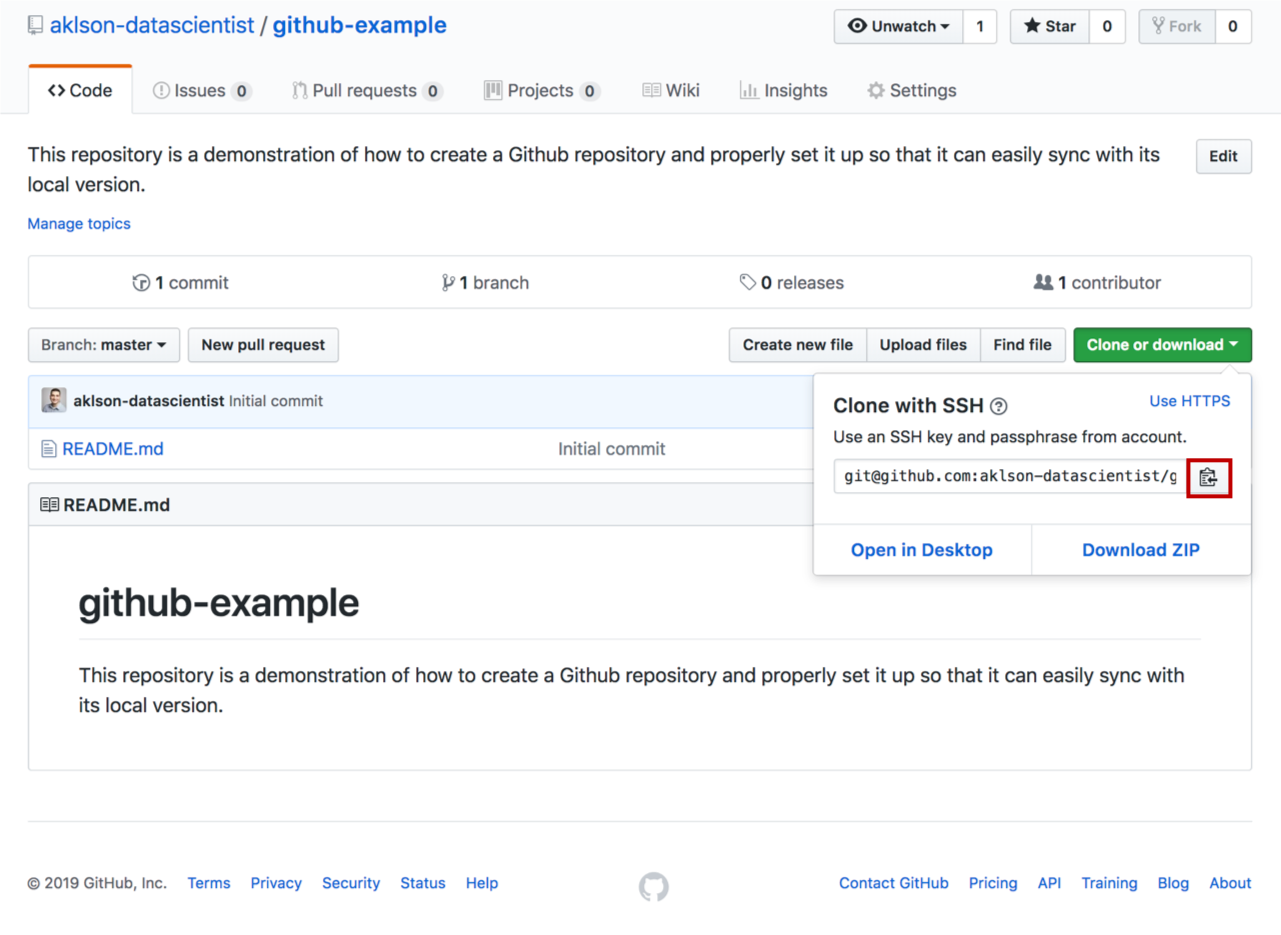This screenshot has width=1281, height=935.
Task: Copy the SSH URL to clipboard
Action: coord(1209,478)
